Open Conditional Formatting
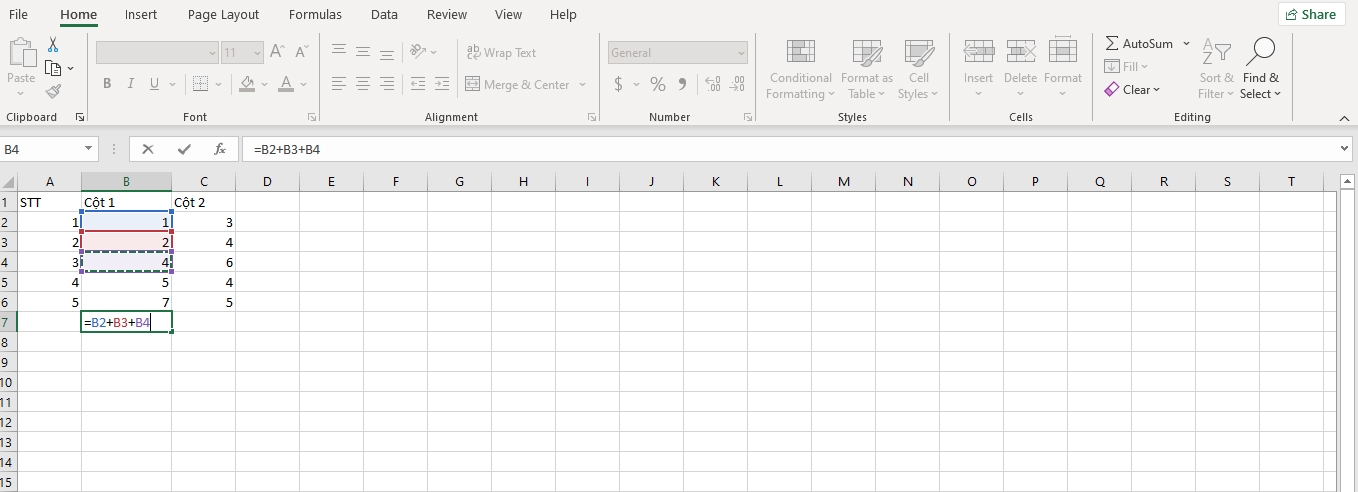Viewport: 1358px width, 492px height. click(x=799, y=69)
